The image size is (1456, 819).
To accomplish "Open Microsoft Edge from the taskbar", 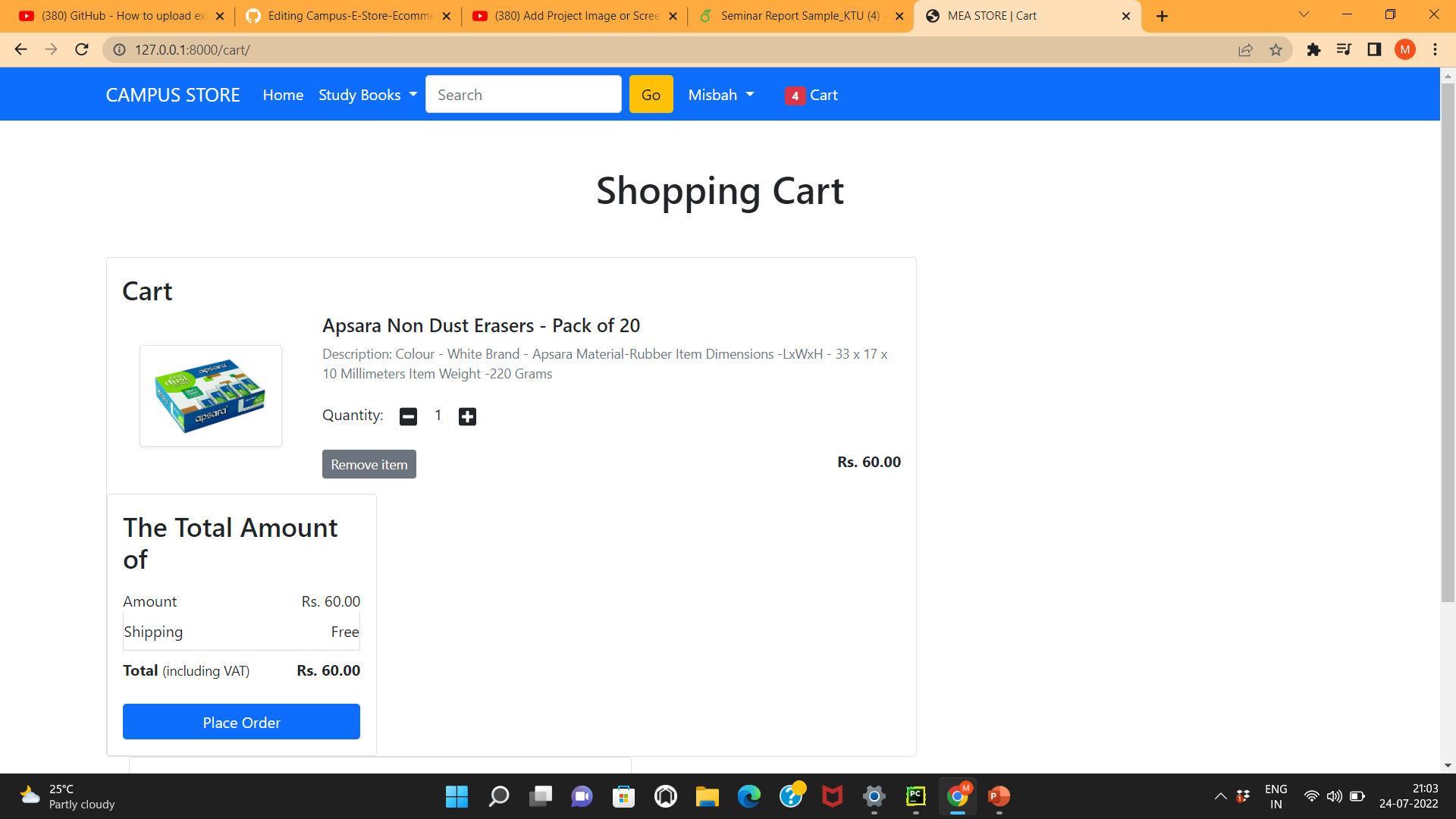I will 749,796.
